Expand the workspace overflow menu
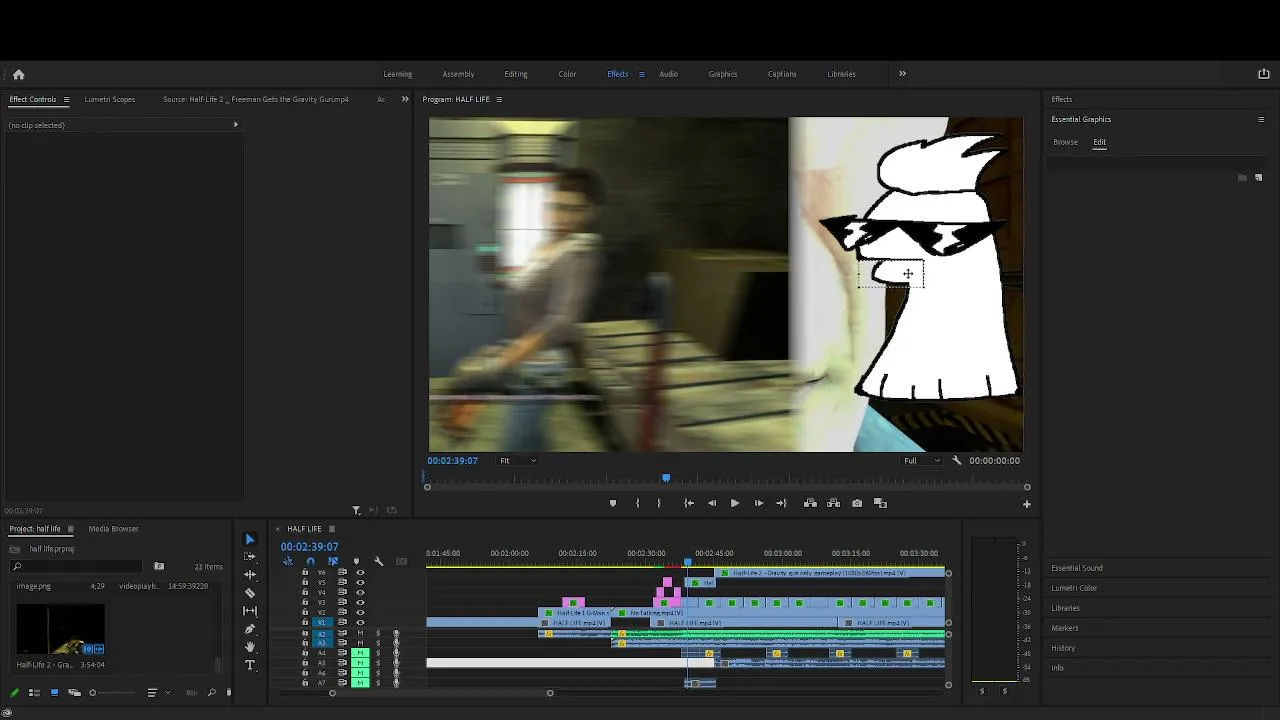This screenshot has width=1280, height=720. click(x=902, y=73)
